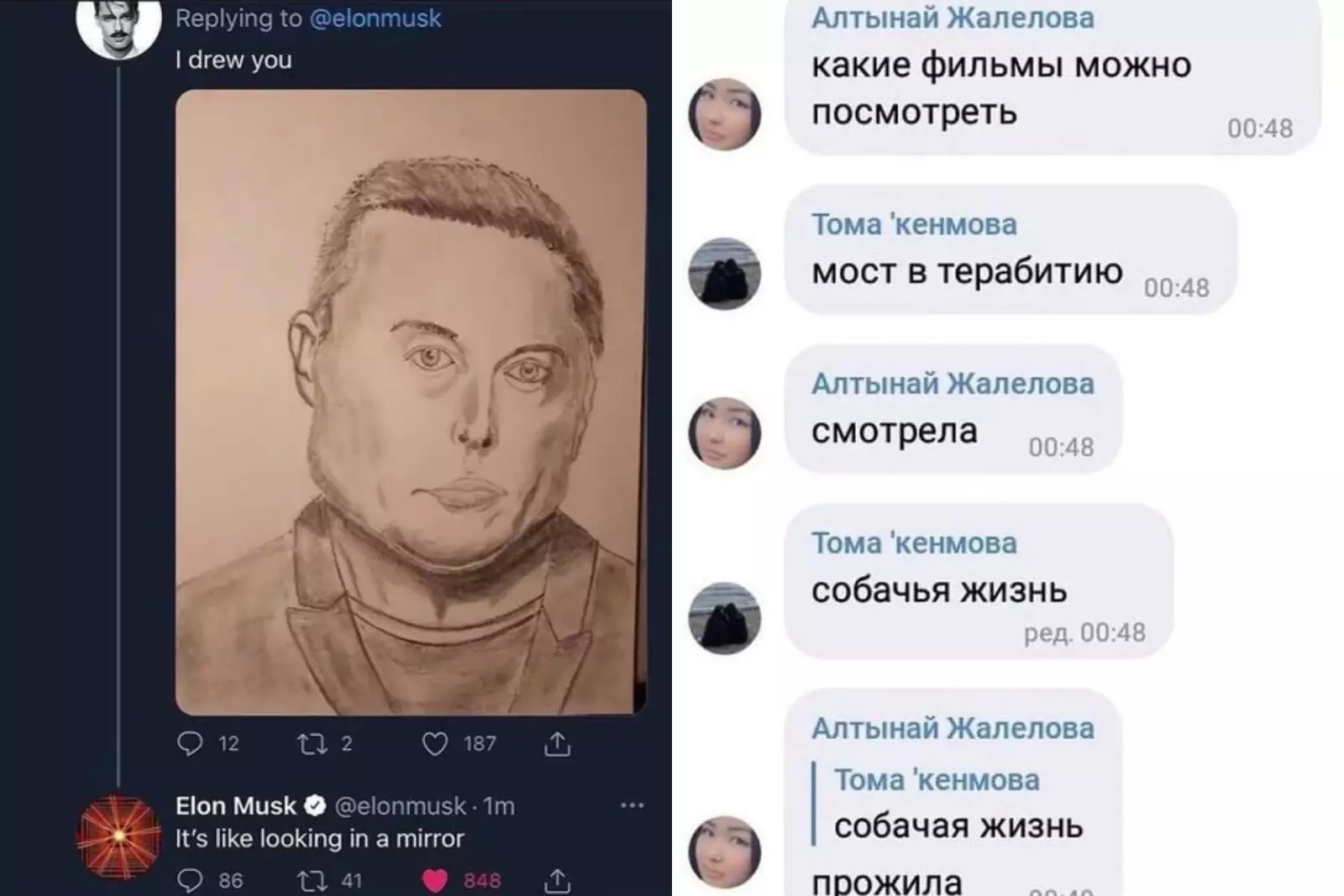Viewport: 1344px width, 896px height.
Task: Open the three-dots menu on Elon's tweet
Action: click(x=632, y=805)
